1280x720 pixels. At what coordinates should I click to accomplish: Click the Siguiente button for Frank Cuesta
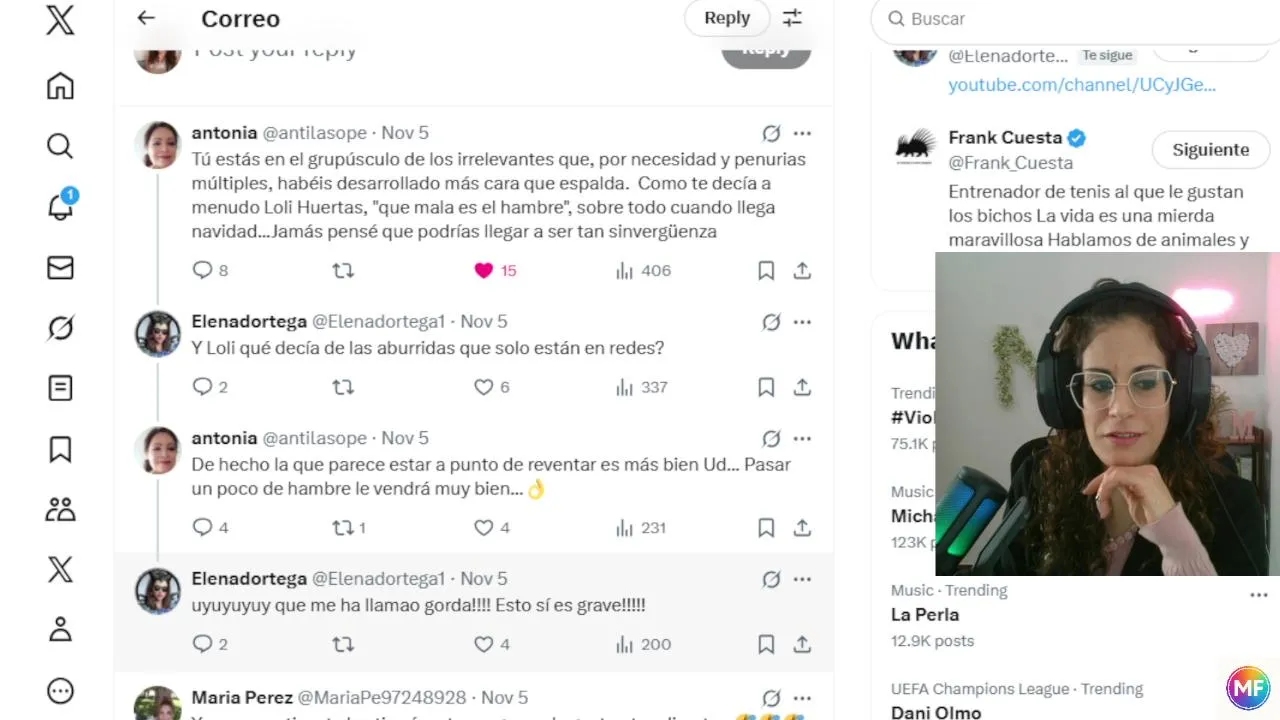click(x=1211, y=149)
